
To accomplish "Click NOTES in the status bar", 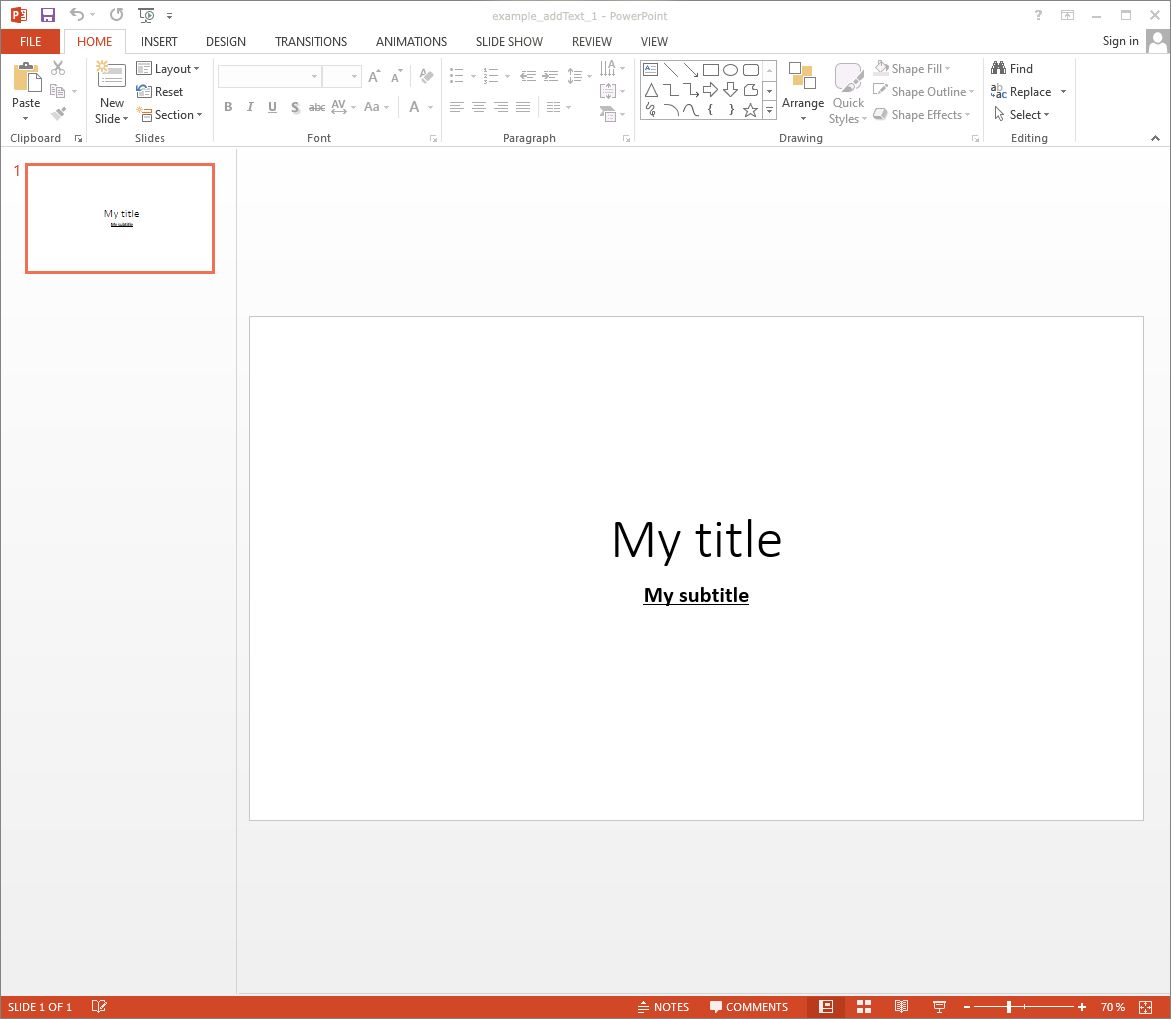I will pos(663,1007).
